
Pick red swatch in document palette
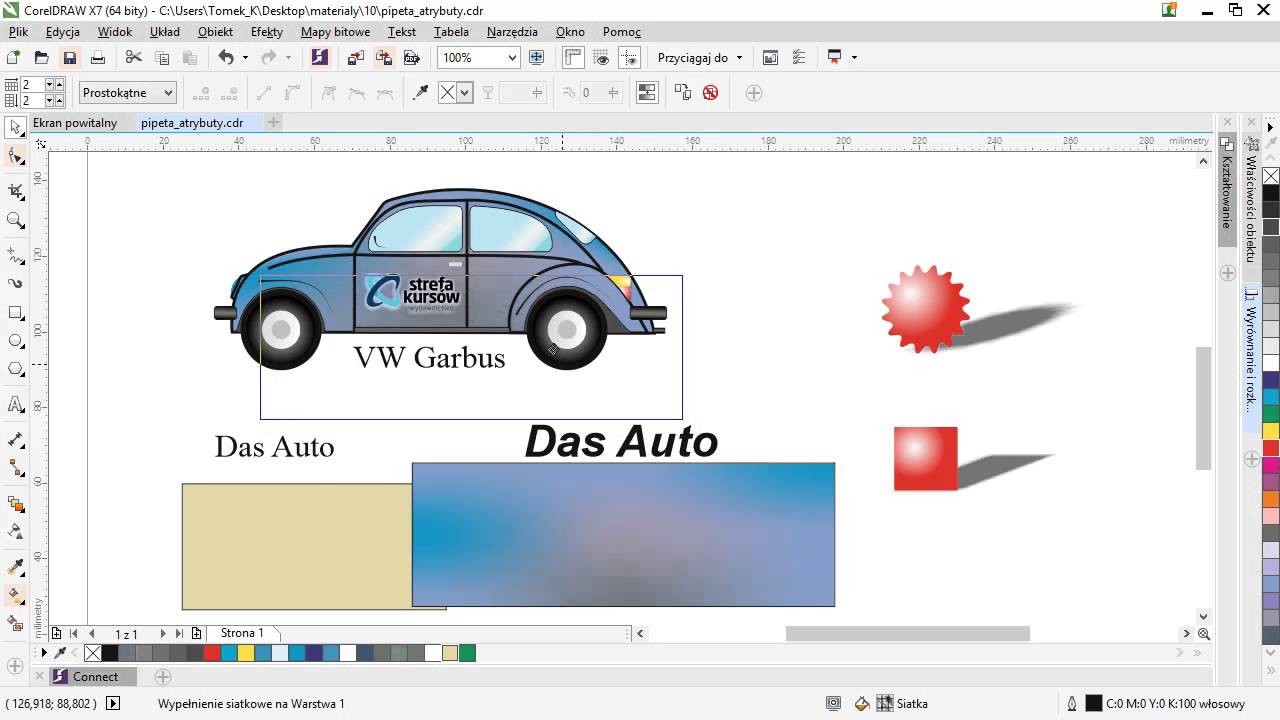click(211, 653)
